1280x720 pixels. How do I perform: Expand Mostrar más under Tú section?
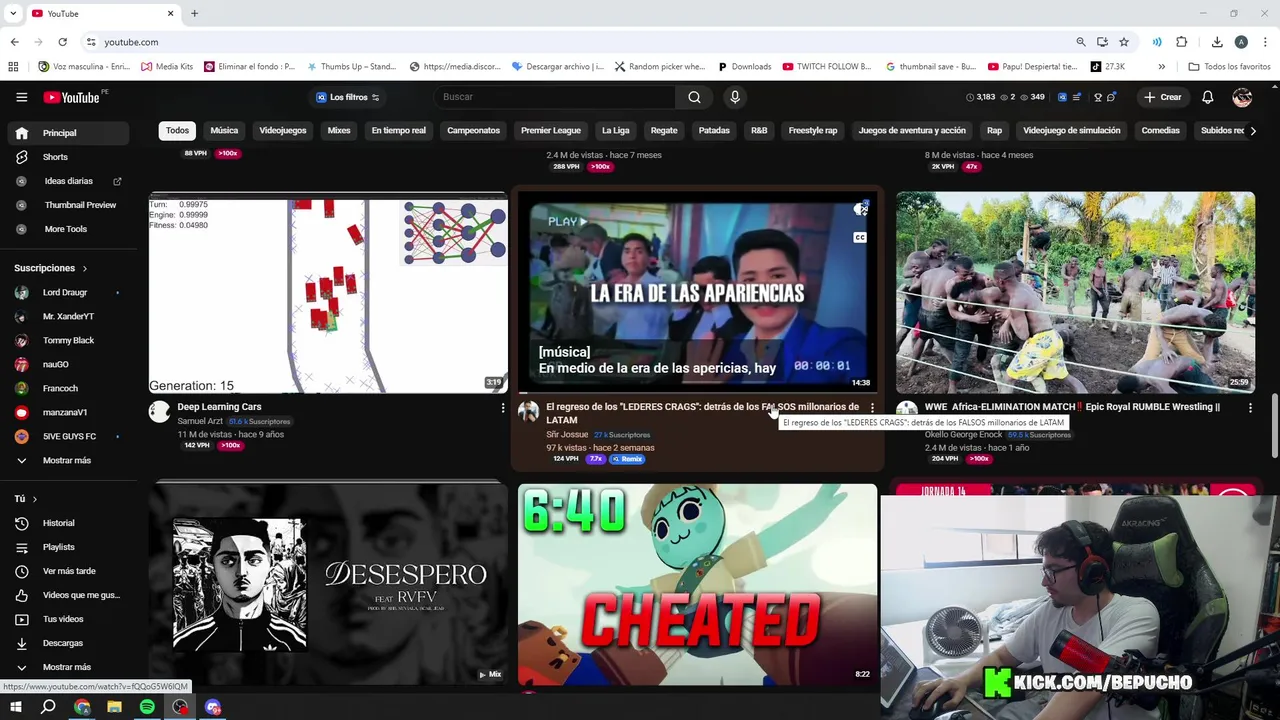coord(66,667)
